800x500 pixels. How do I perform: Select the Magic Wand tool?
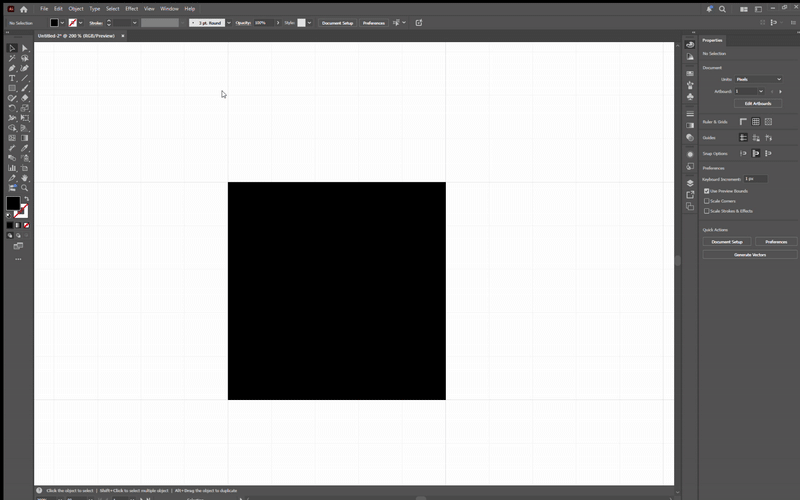[x=12, y=58]
